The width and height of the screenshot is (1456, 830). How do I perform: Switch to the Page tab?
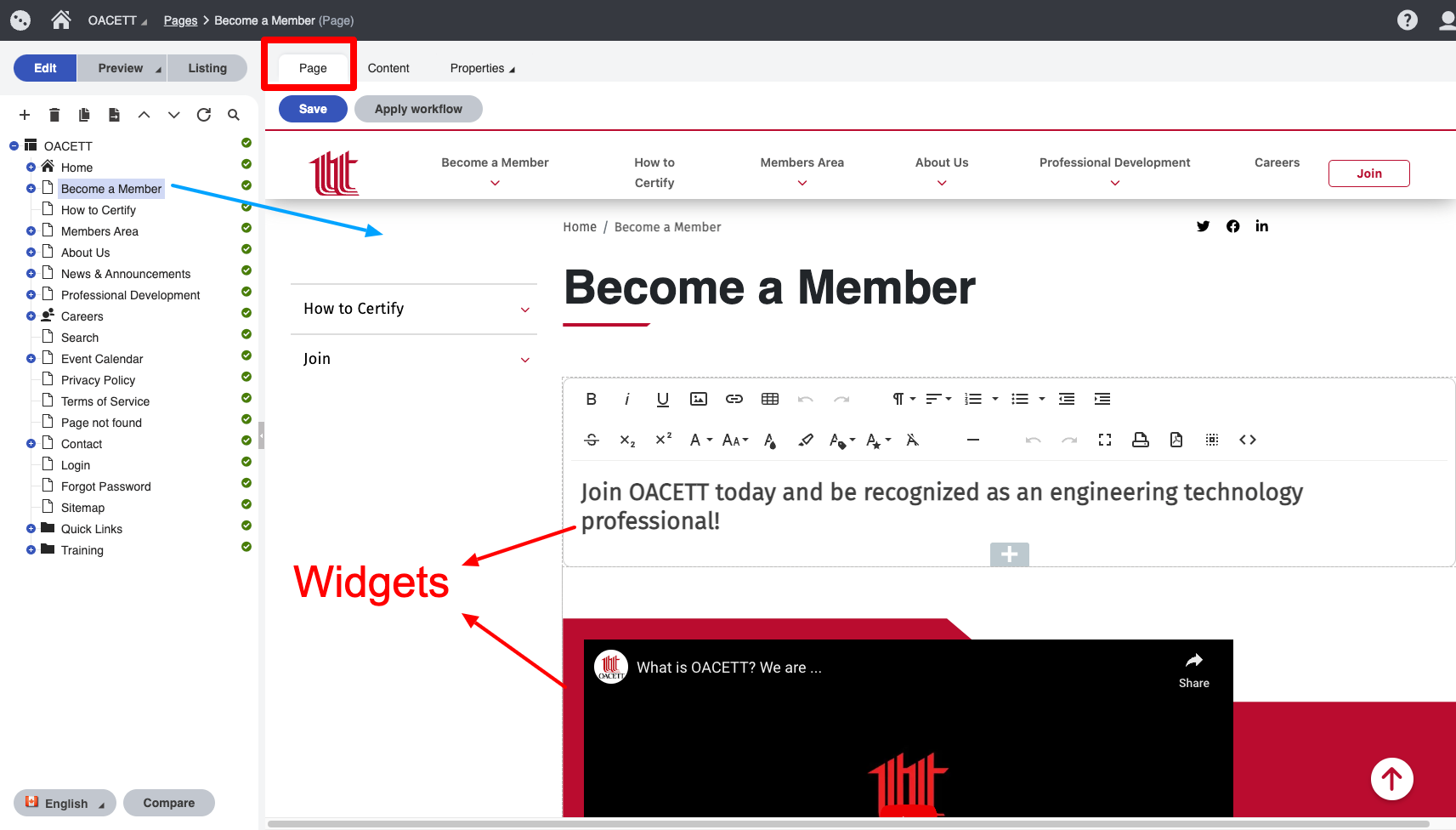313,68
